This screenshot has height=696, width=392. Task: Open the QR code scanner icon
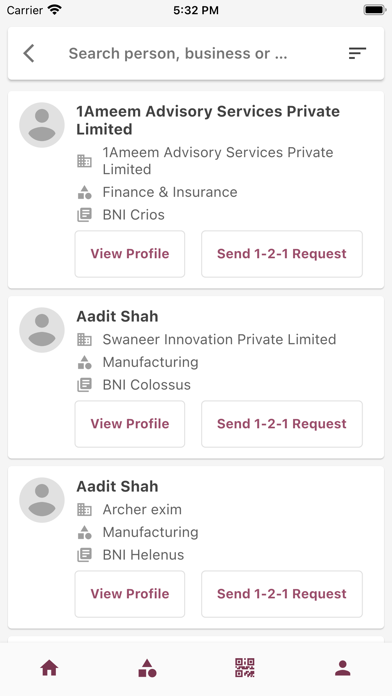[245, 668]
